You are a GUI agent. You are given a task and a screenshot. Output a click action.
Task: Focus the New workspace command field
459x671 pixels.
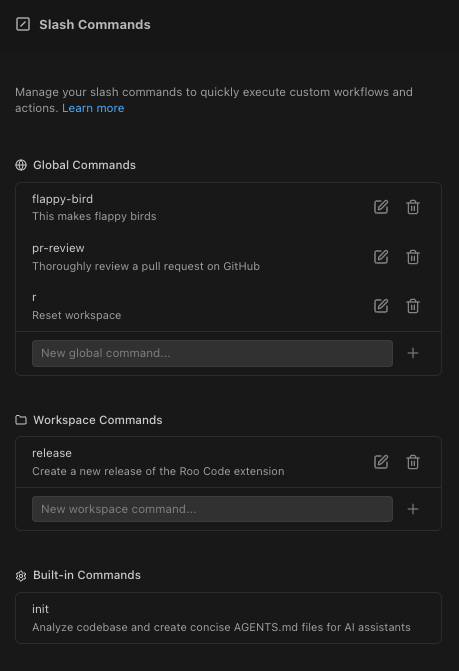212,509
